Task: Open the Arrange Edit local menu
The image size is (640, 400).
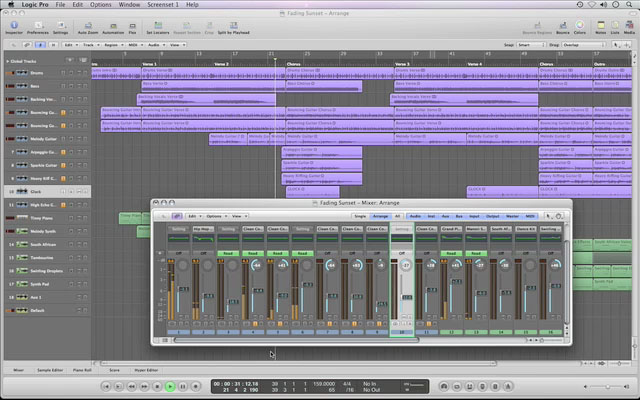Action: [x=70, y=45]
